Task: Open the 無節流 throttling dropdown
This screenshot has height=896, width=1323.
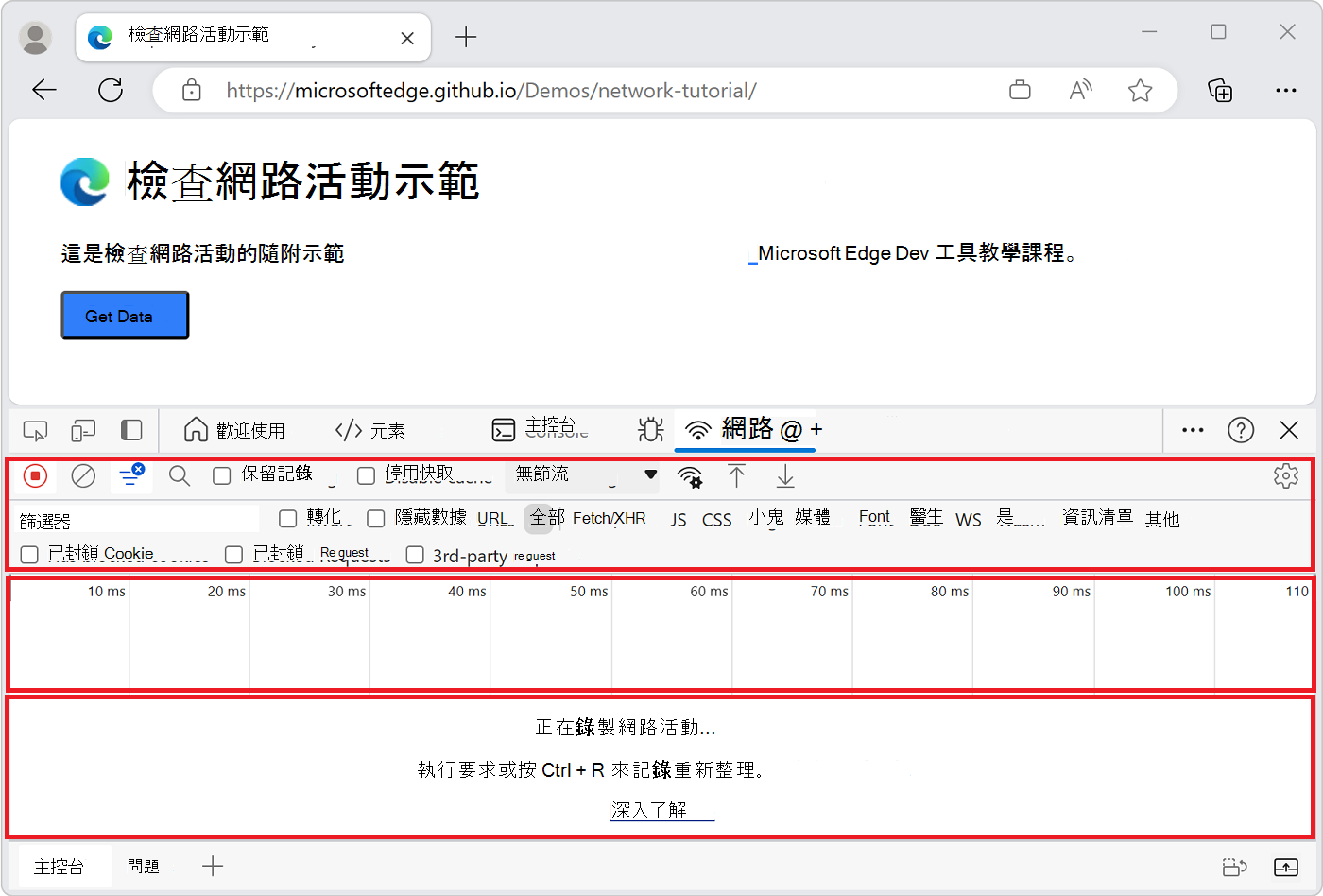Action: (580, 476)
